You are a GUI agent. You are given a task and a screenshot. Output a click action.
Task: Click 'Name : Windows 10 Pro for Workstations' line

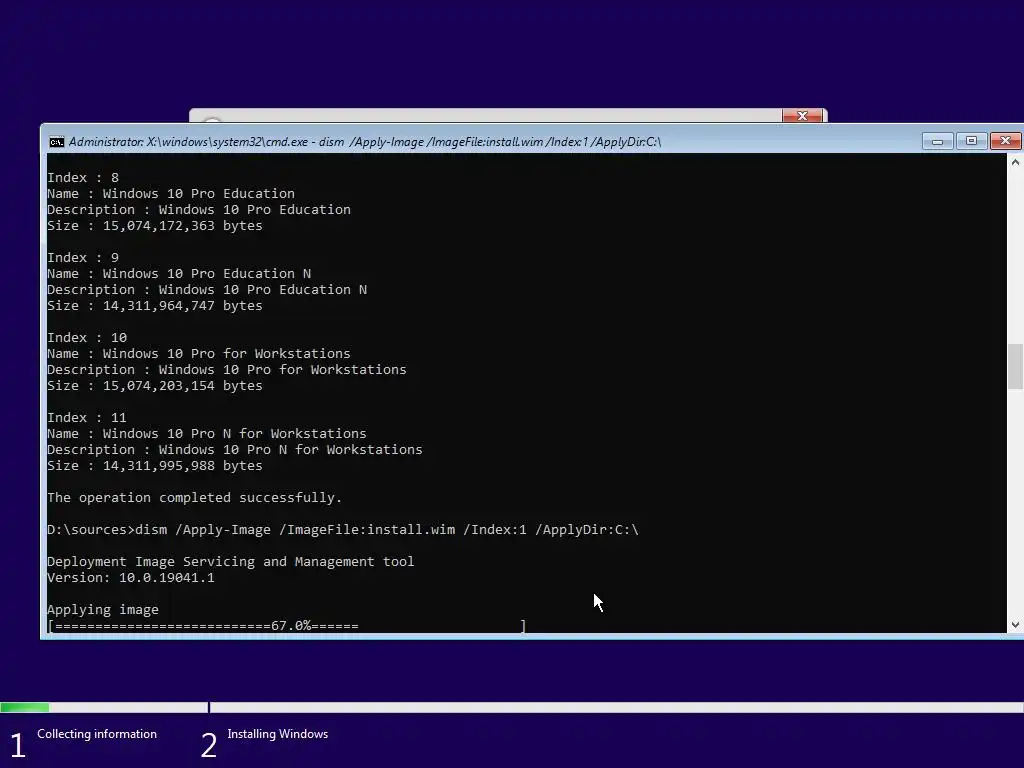pos(199,353)
